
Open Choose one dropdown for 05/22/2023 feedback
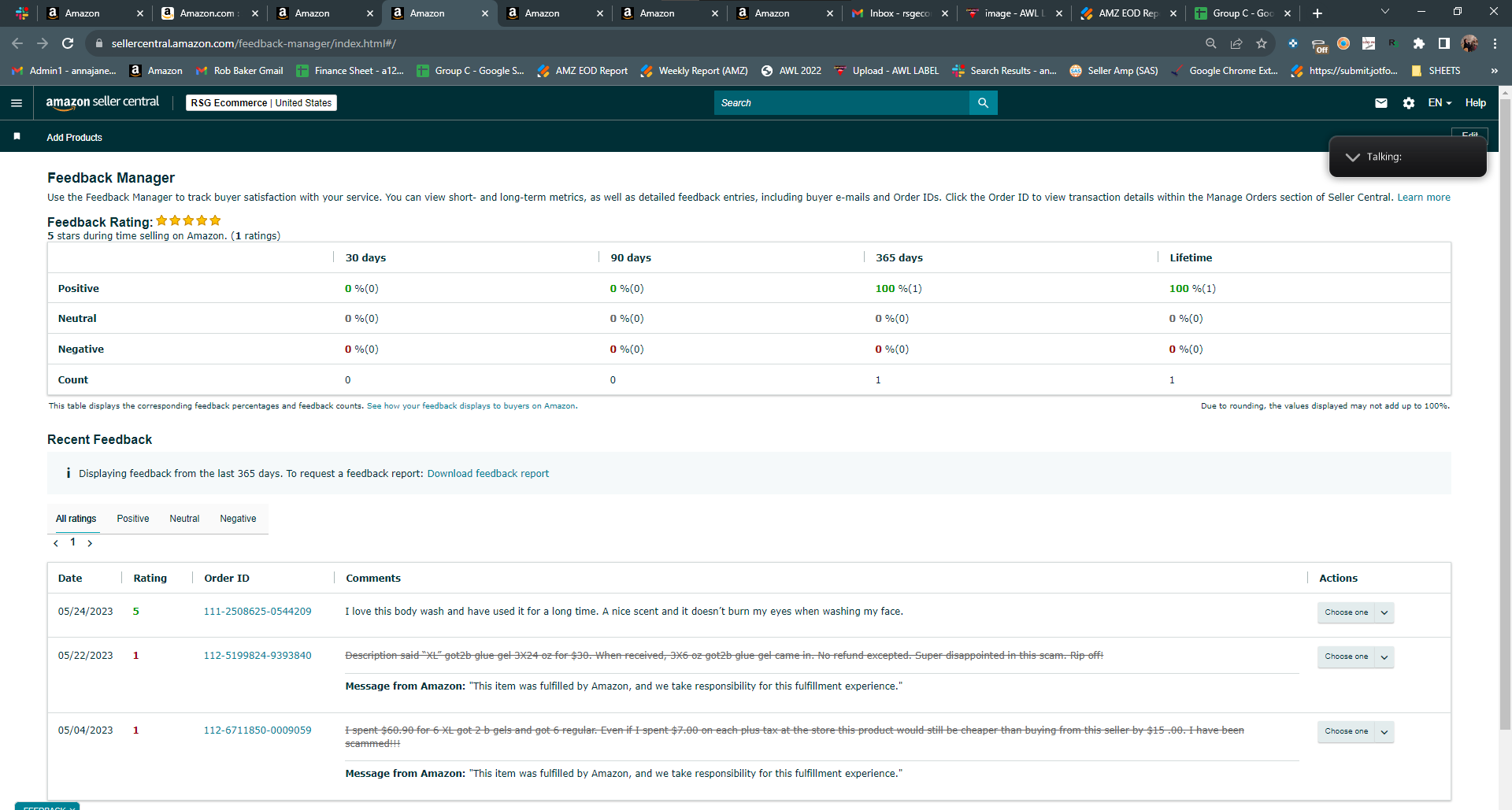1355,657
